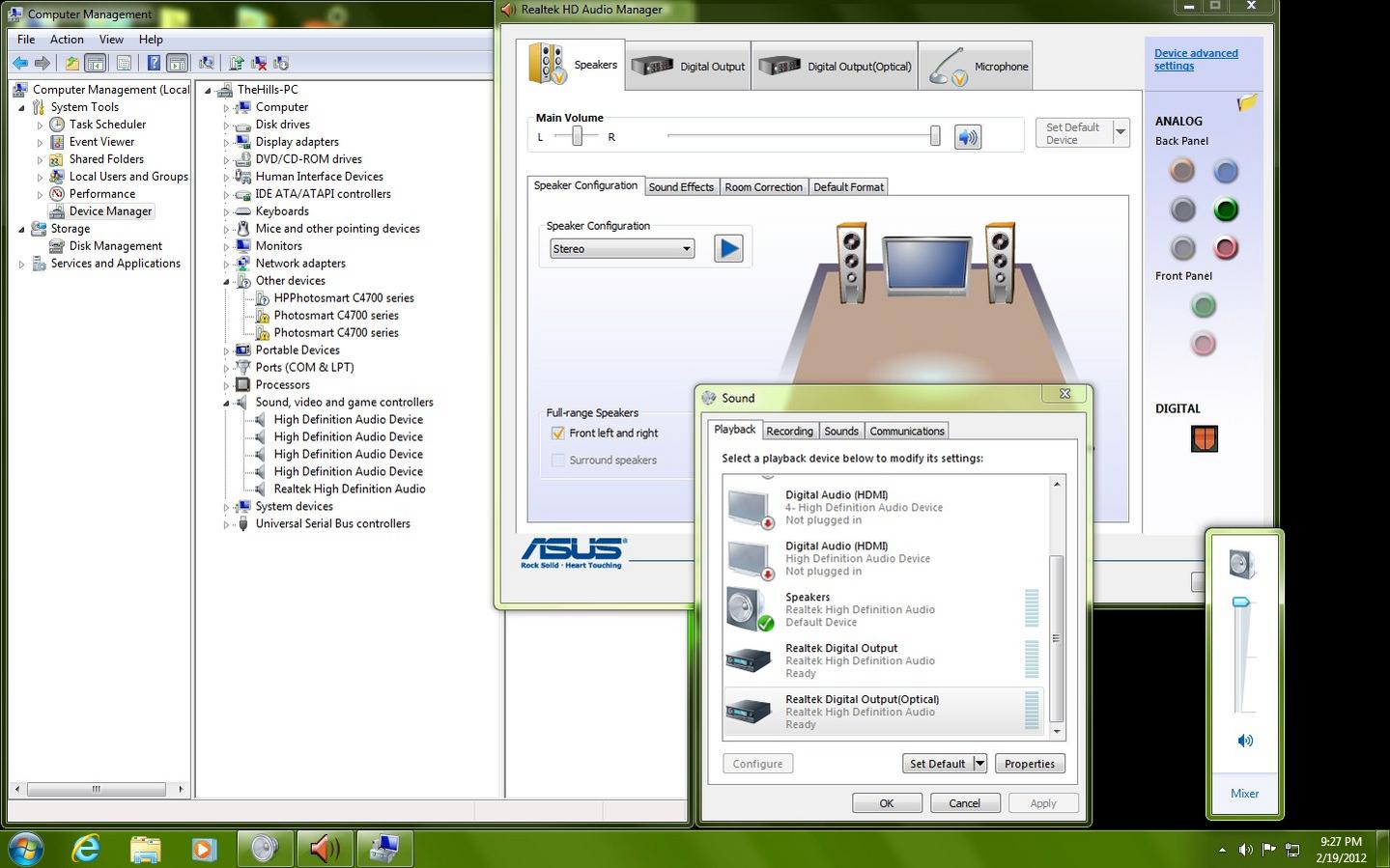Click the playback device list scrollbar
The width and height of the screenshot is (1390, 868).
(1057, 637)
